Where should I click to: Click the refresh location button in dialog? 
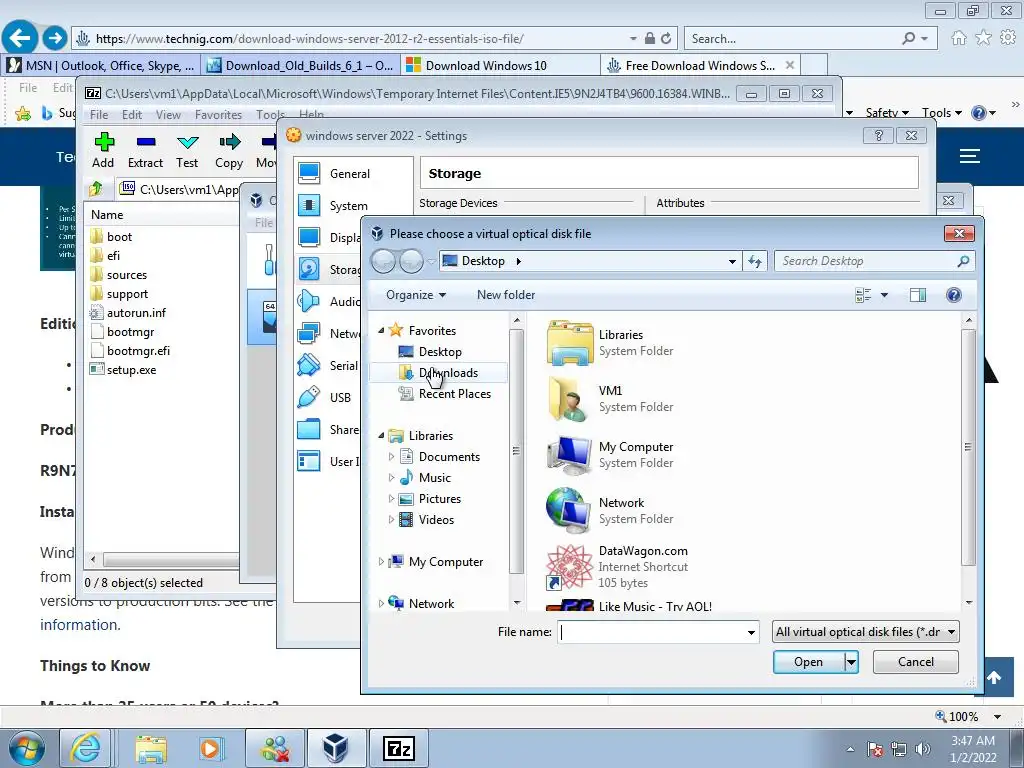point(755,261)
